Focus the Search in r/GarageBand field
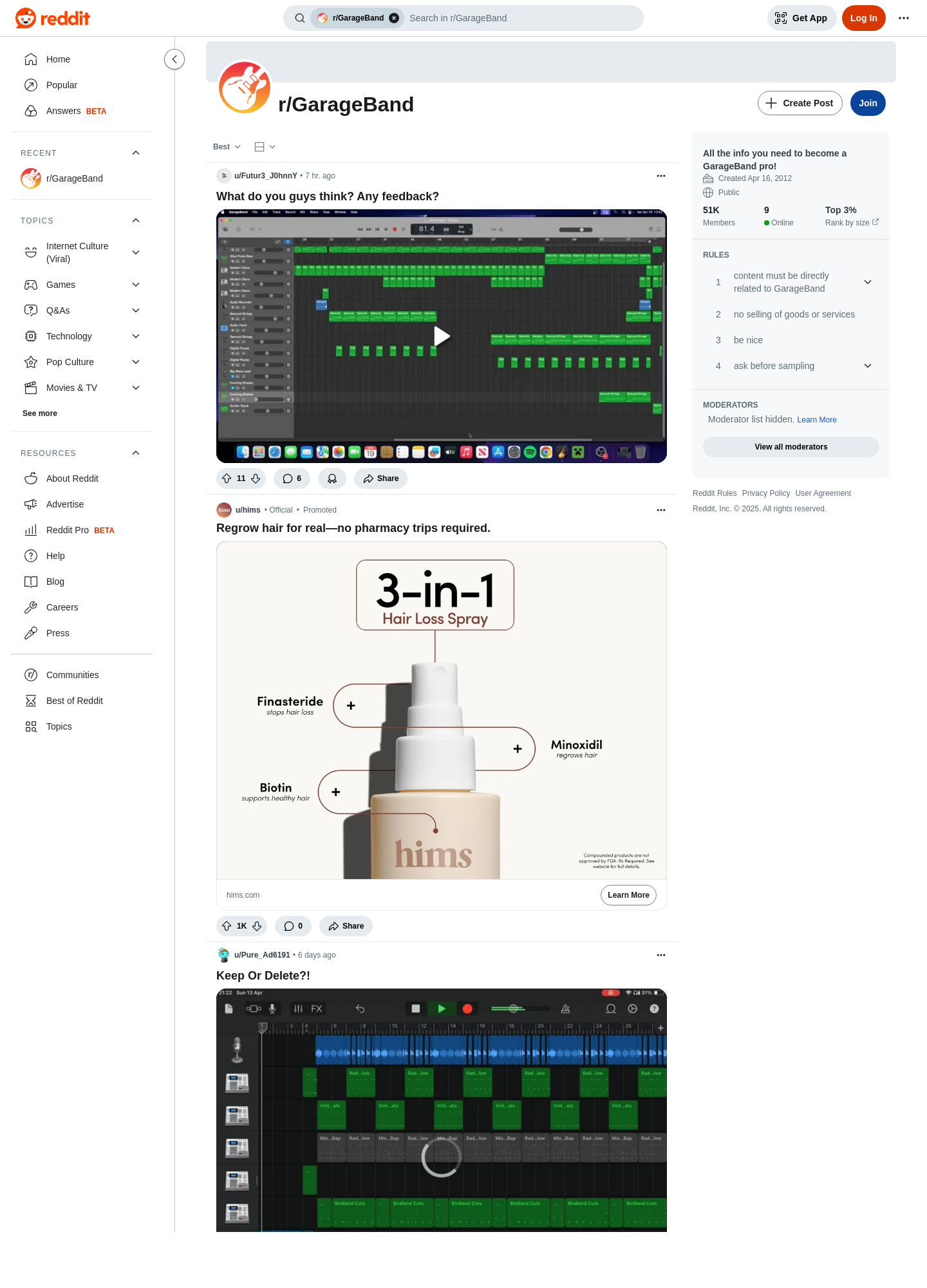Viewport: 927px width, 1288px height. (x=521, y=18)
